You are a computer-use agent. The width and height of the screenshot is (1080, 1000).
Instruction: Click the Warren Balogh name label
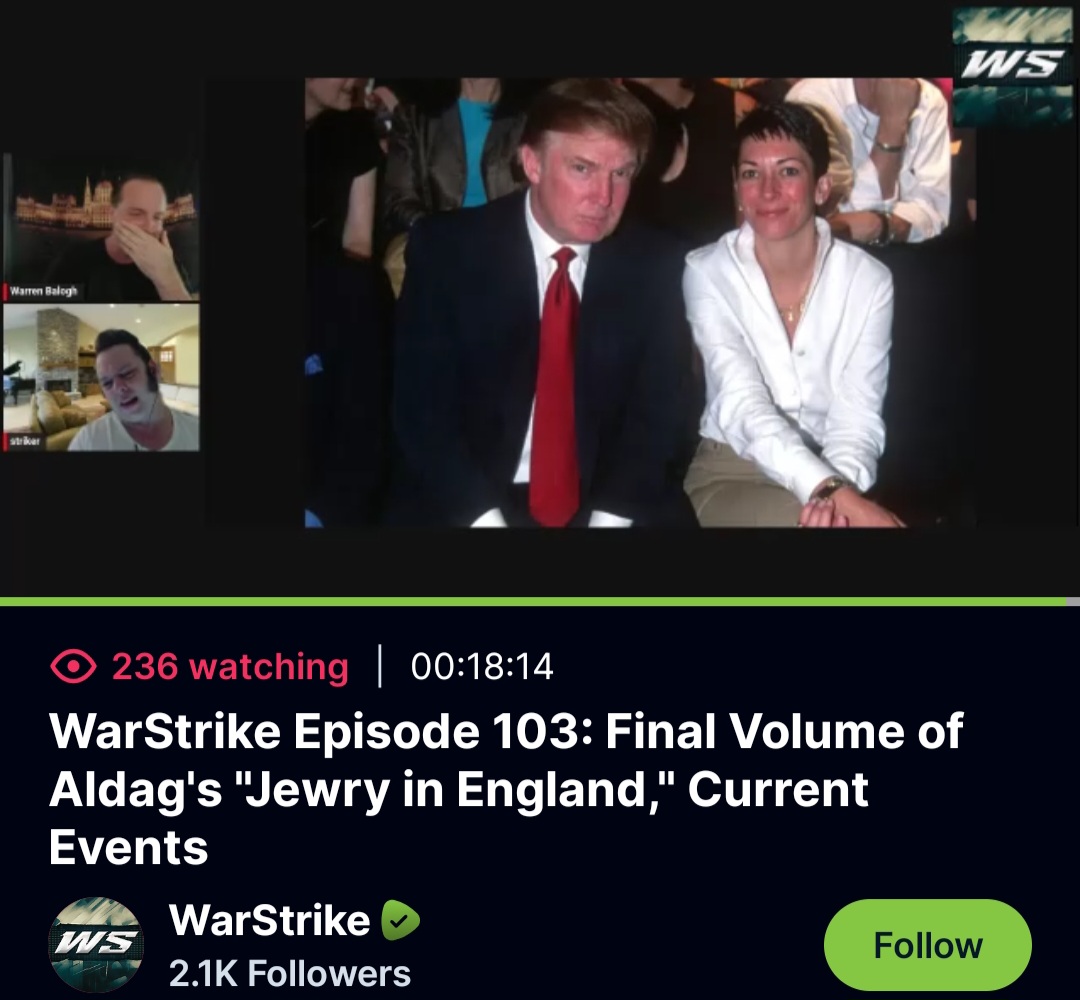[x=42, y=291]
